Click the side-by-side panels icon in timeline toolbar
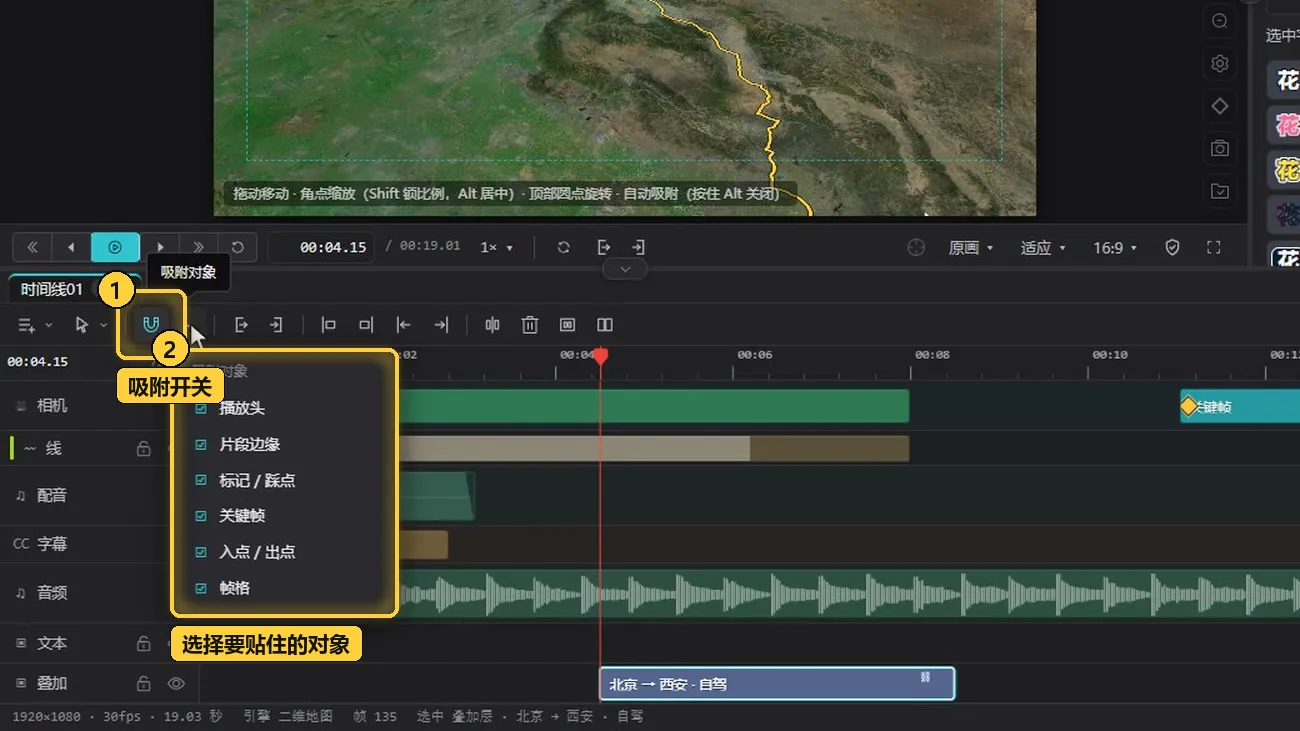Viewport: 1300px width, 731px height. tap(605, 325)
